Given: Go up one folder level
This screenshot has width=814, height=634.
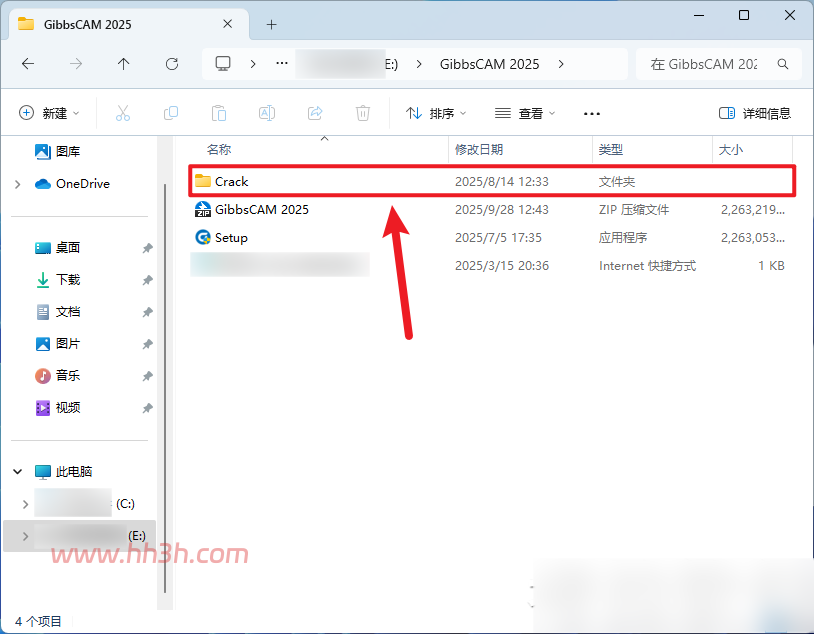Looking at the screenshot, I should pyautogui.click(x=124, y=64).
